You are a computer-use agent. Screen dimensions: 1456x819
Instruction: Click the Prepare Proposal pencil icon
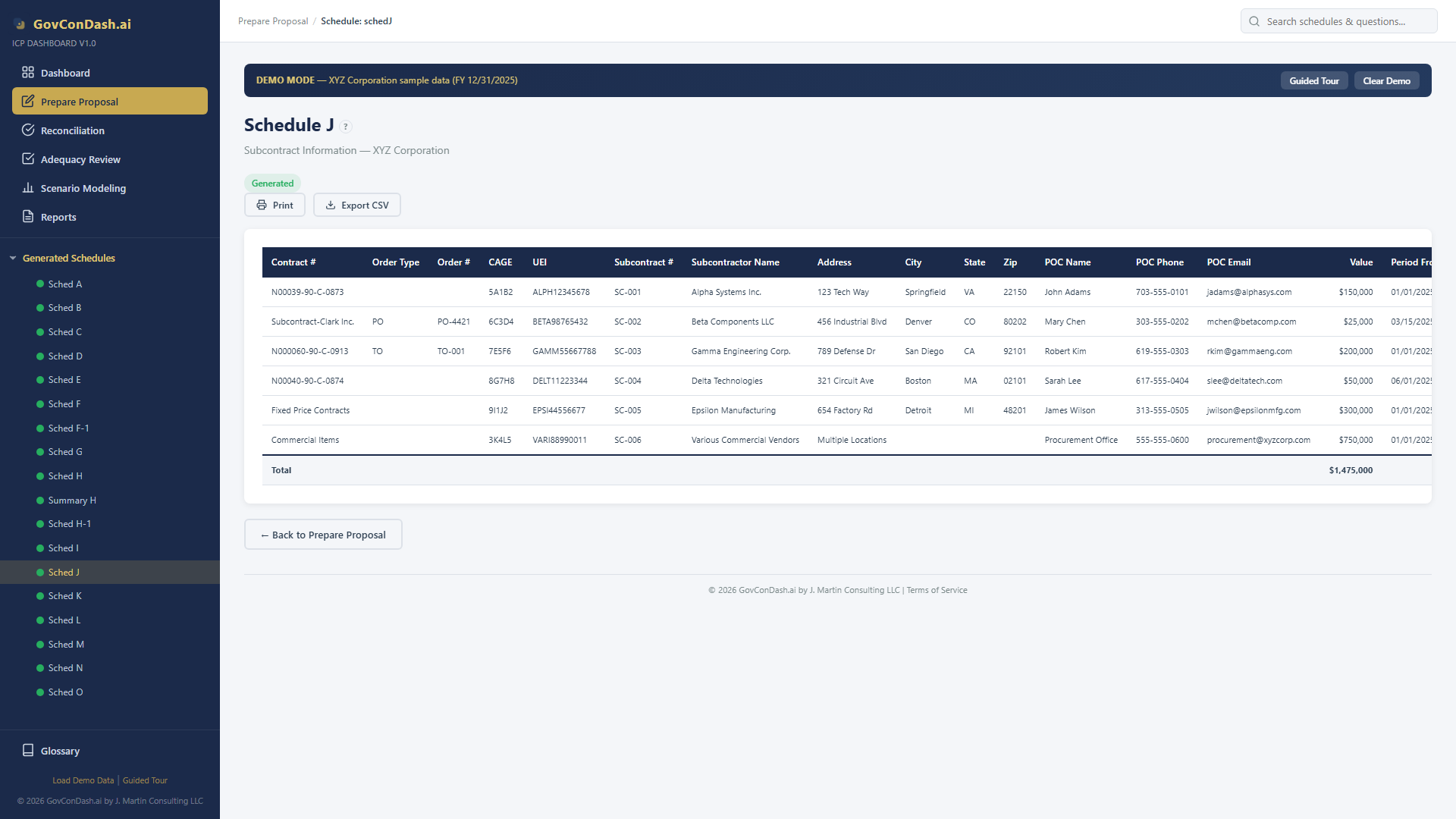28,101
